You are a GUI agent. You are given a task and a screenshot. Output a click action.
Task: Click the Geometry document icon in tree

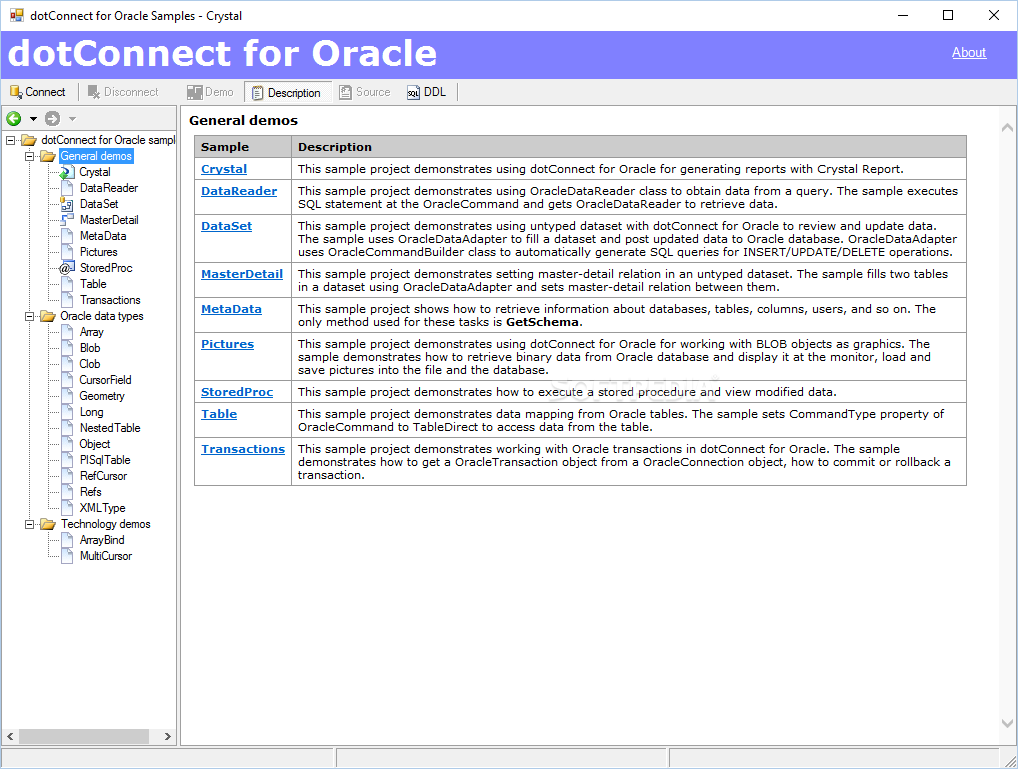67,396
